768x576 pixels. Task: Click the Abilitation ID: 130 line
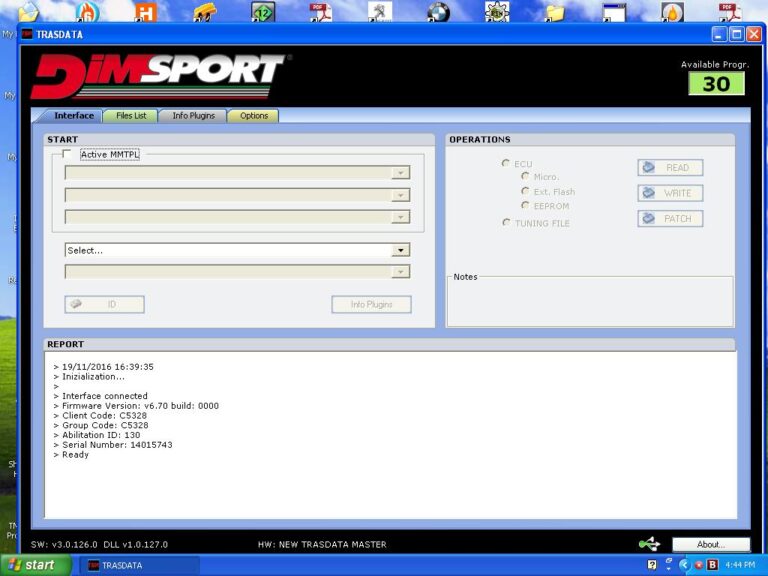pyautogui.click(x=97, y=435)
